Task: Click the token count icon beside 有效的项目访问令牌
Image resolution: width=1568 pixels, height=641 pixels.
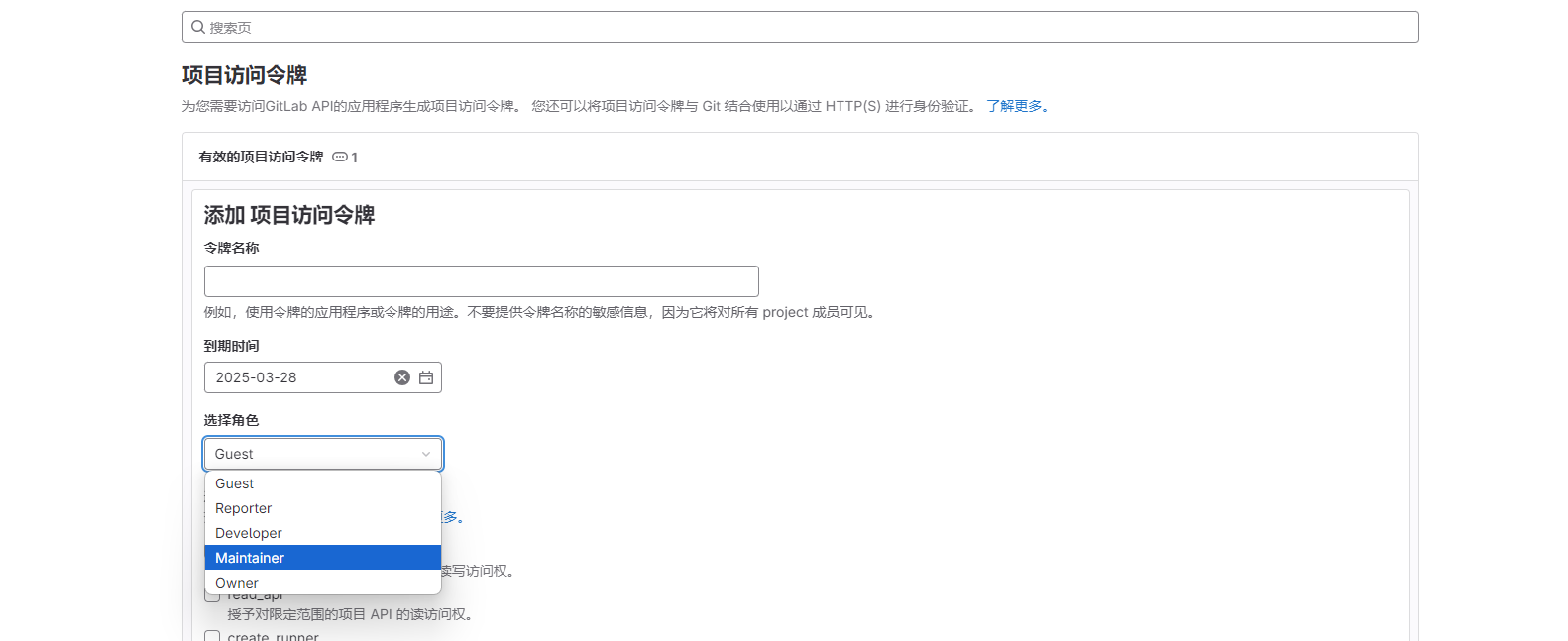Action: (x=340, y=157)
